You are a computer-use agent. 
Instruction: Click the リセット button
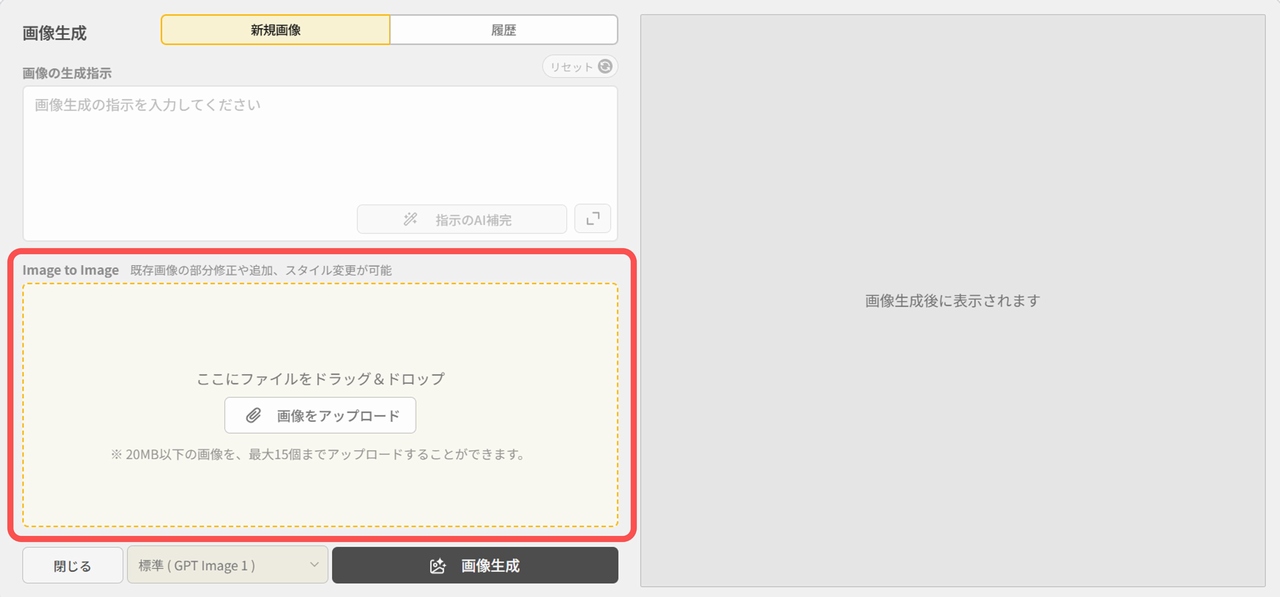[x=571, y=67]
